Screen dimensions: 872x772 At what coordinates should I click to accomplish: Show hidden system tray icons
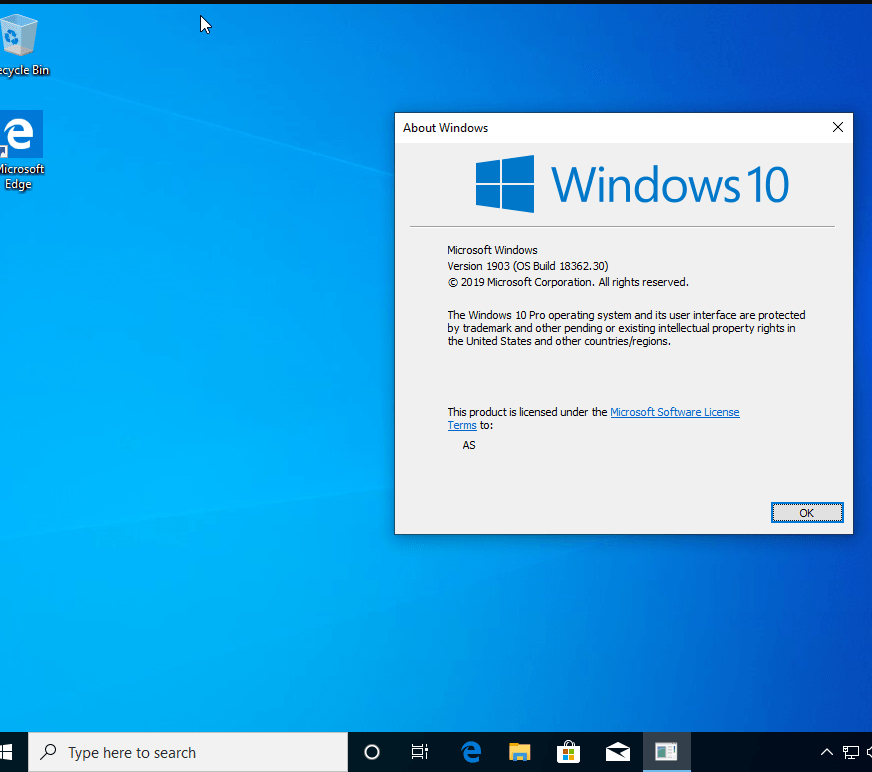[827, 752]
